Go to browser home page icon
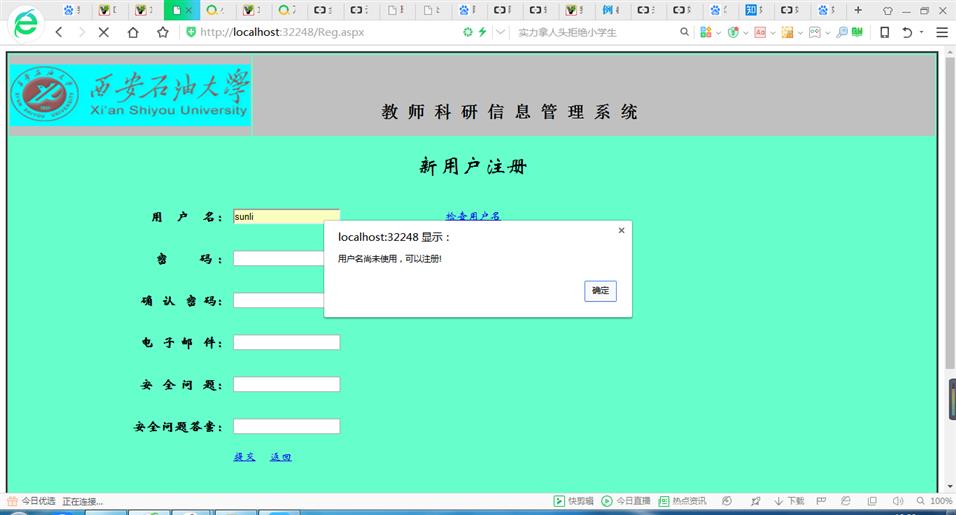Screen dimensions: 956x515 133,32
